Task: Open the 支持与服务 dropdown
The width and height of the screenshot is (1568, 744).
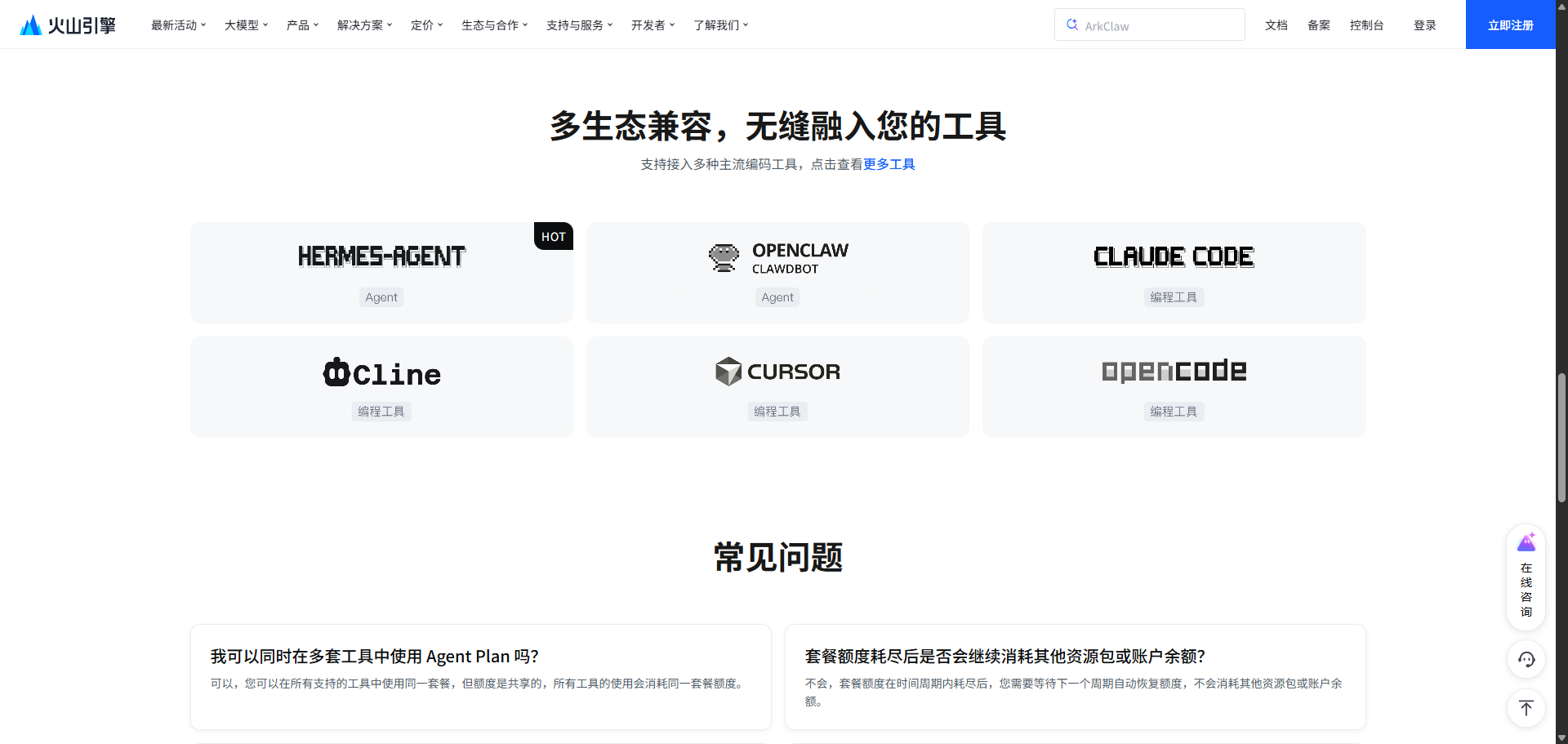Action: click(579, 25)
